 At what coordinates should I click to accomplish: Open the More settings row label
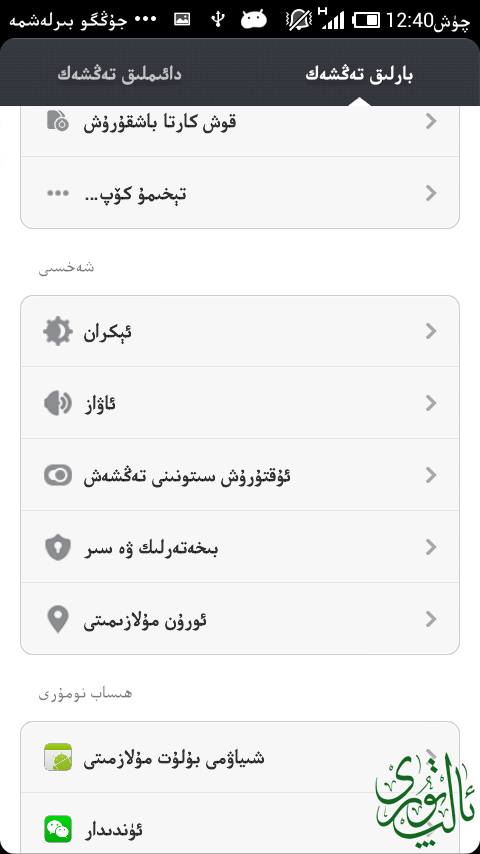point(135,193)
